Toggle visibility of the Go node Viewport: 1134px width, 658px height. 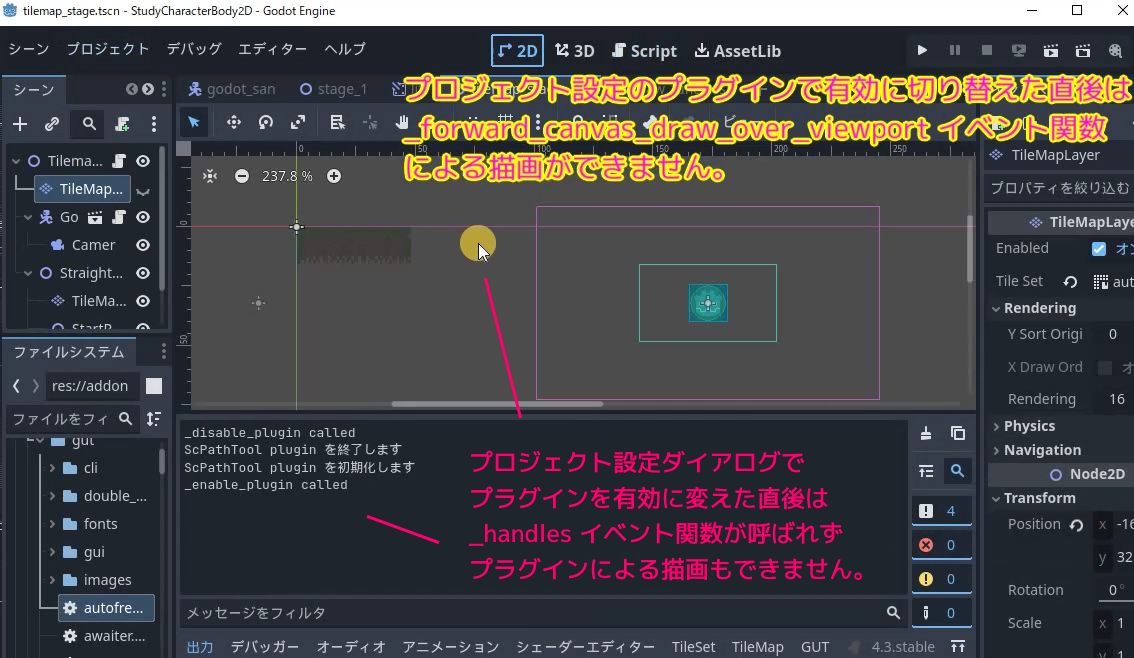tap(143, 217)
